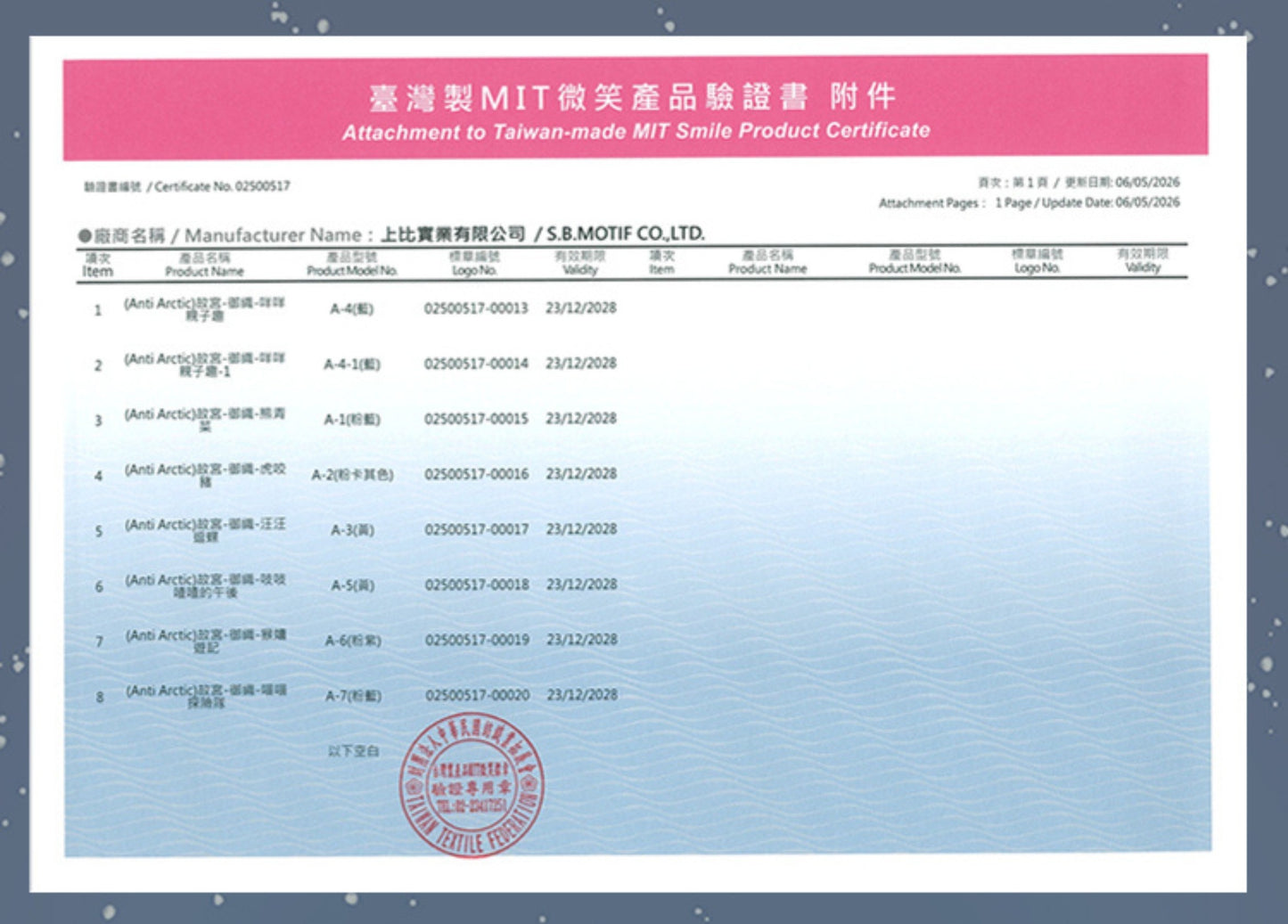
Task: Click the '以下空白' text above the stamp
Action: tap(353, 751)
